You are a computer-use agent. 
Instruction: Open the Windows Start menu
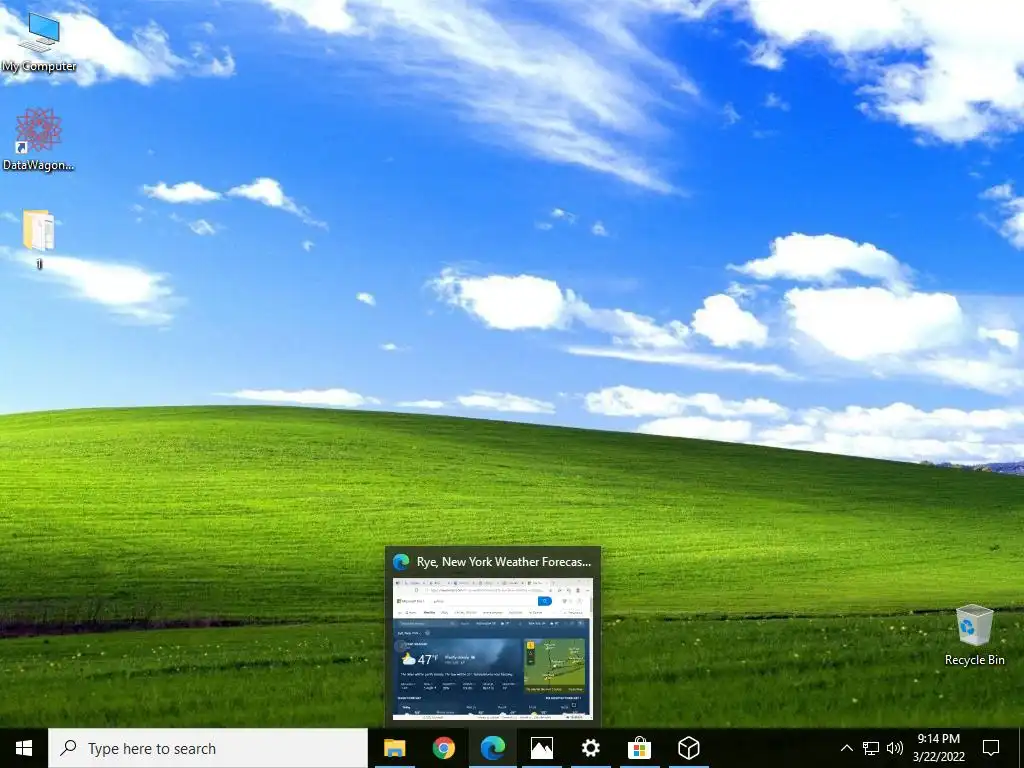pyautogui.click(x=24, y=748)
